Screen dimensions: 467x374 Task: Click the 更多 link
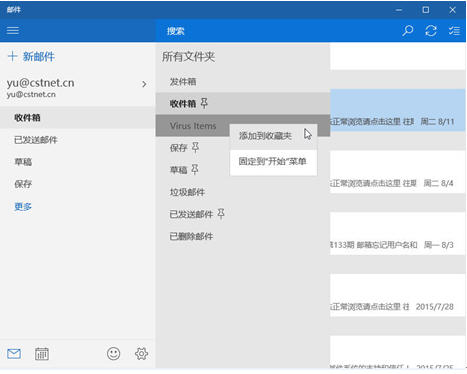pyautogui.click(x=23, y=207)
